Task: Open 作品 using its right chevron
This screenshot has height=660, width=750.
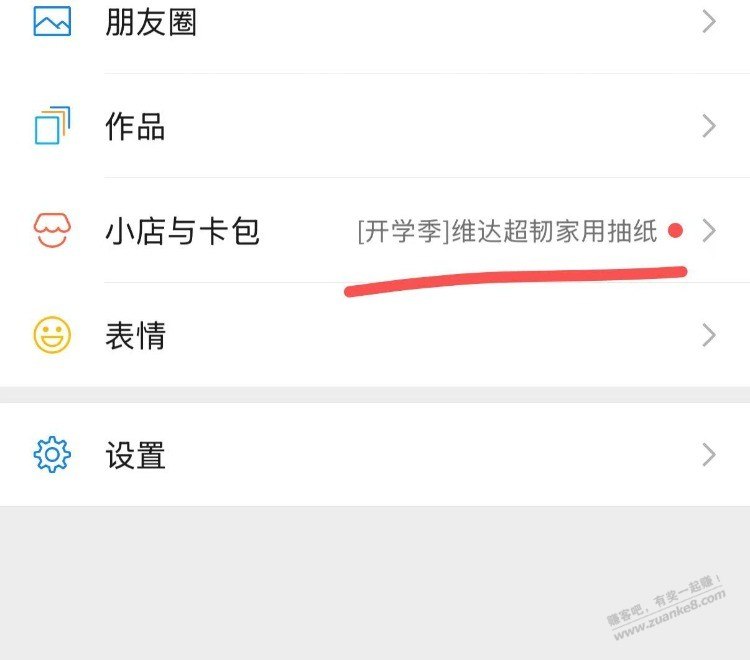Action: [x=709, y=126]
